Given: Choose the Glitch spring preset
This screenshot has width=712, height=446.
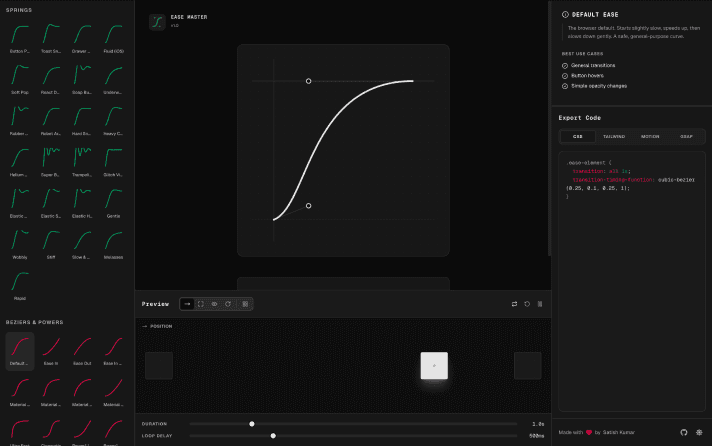Looking at the screenshot, I should [x=114, y=162].
